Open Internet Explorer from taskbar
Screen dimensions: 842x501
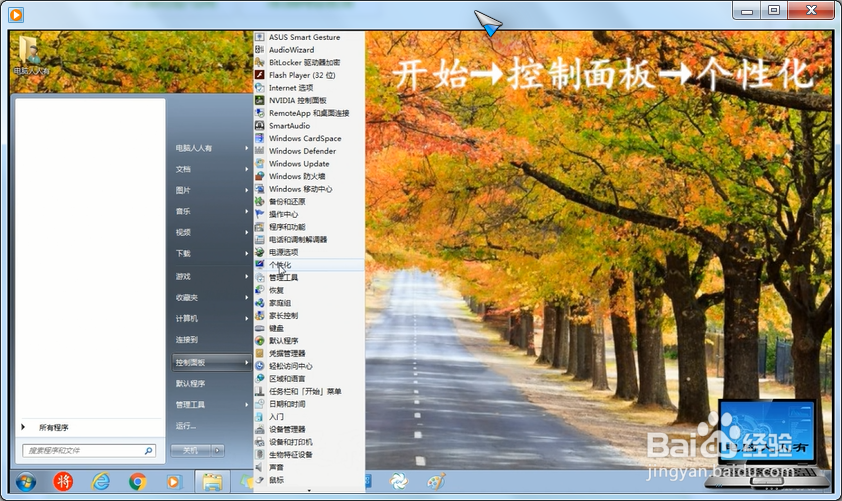pyautogui.click(x=100, y=482)
